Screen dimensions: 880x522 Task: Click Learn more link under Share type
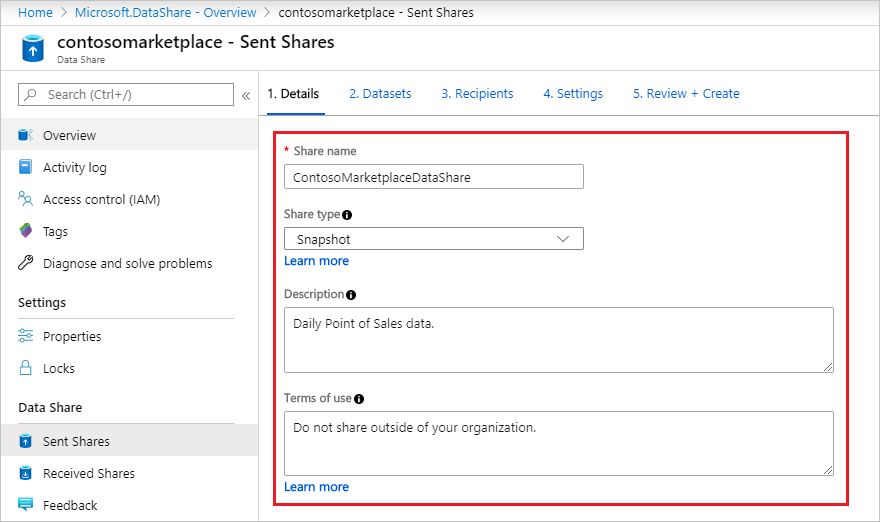tap(317, 261)
